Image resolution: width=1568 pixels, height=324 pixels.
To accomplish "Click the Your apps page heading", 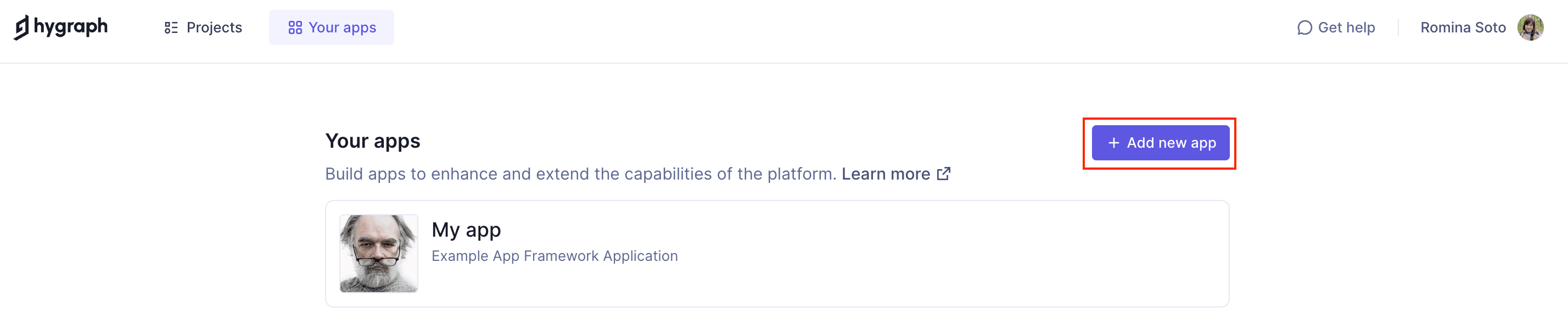I will pos(373,140).
